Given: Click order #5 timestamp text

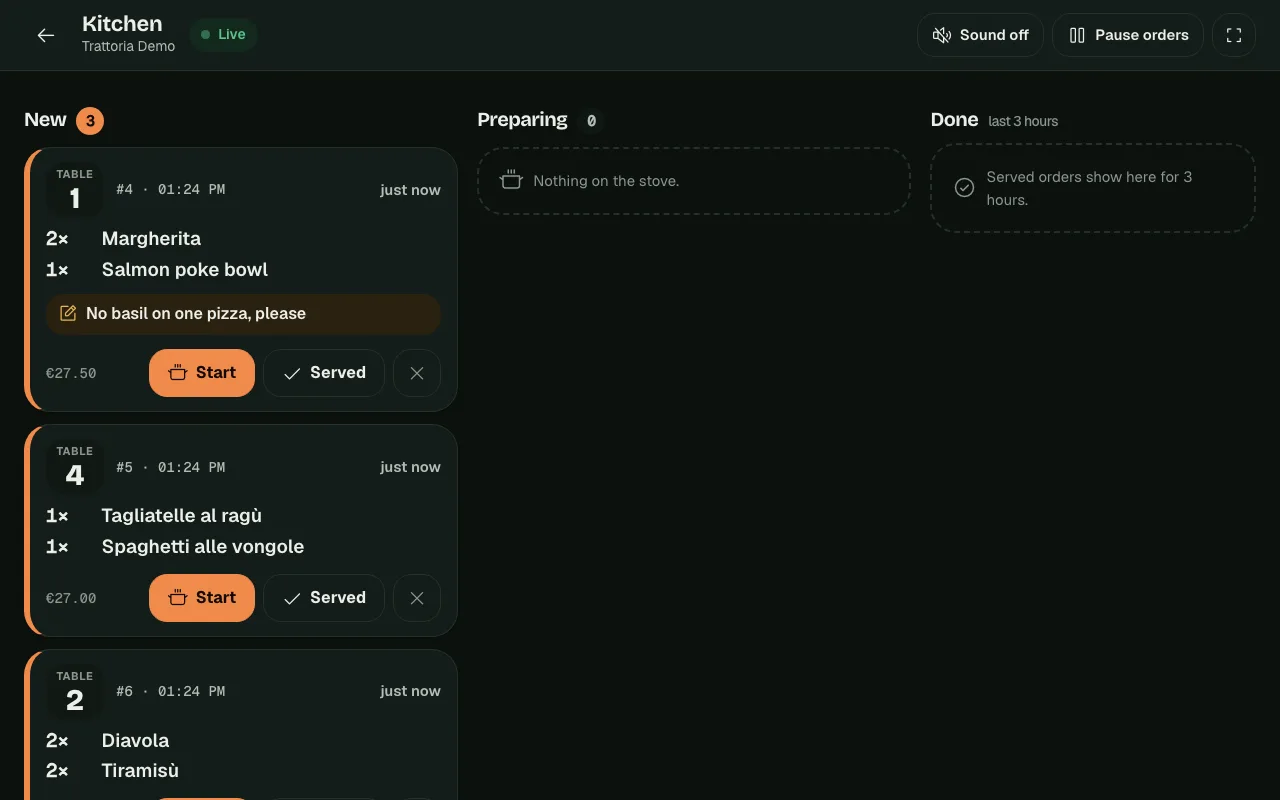Looking at the screenshot, I should [170, 467].
